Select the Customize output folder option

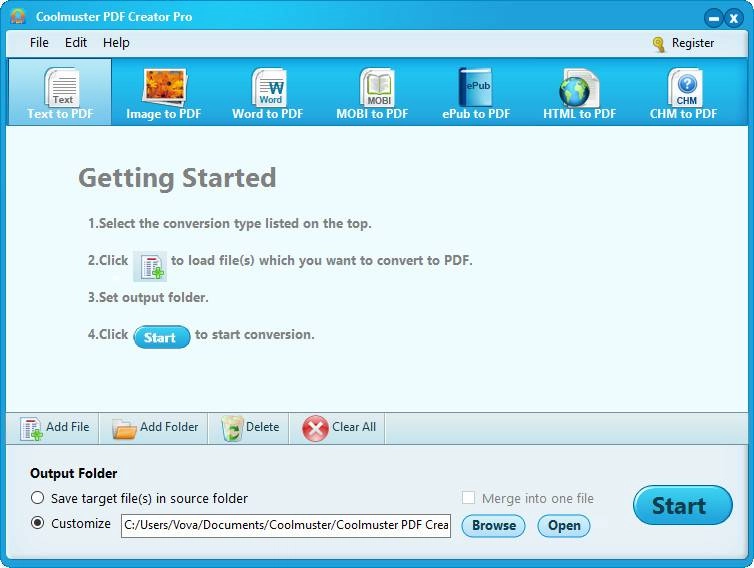(x=38, y=523)
